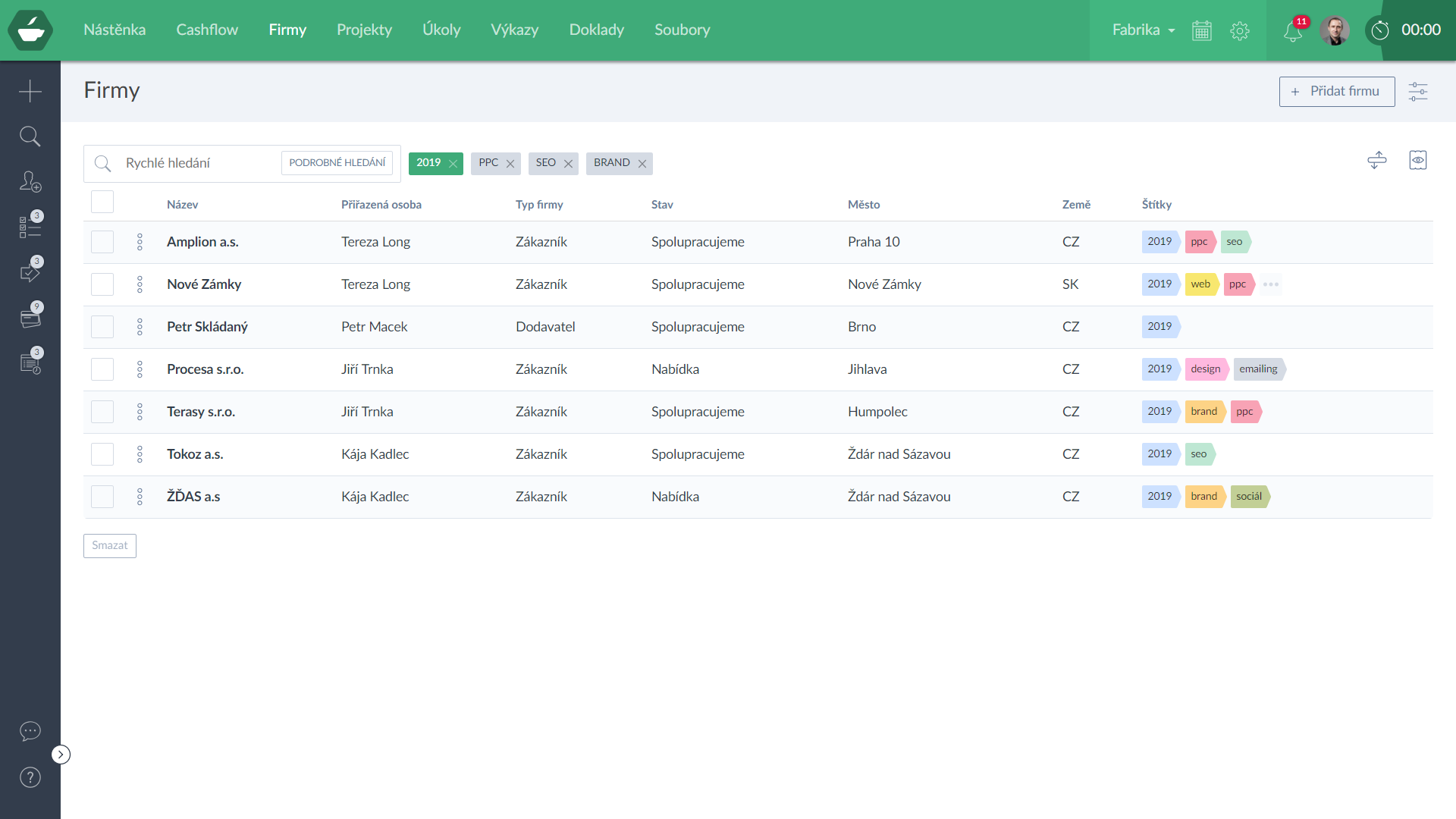Screen dimensions: 1456x819
Task: Toggle column visibility eye icon
Action: [x=1418, y=160]
